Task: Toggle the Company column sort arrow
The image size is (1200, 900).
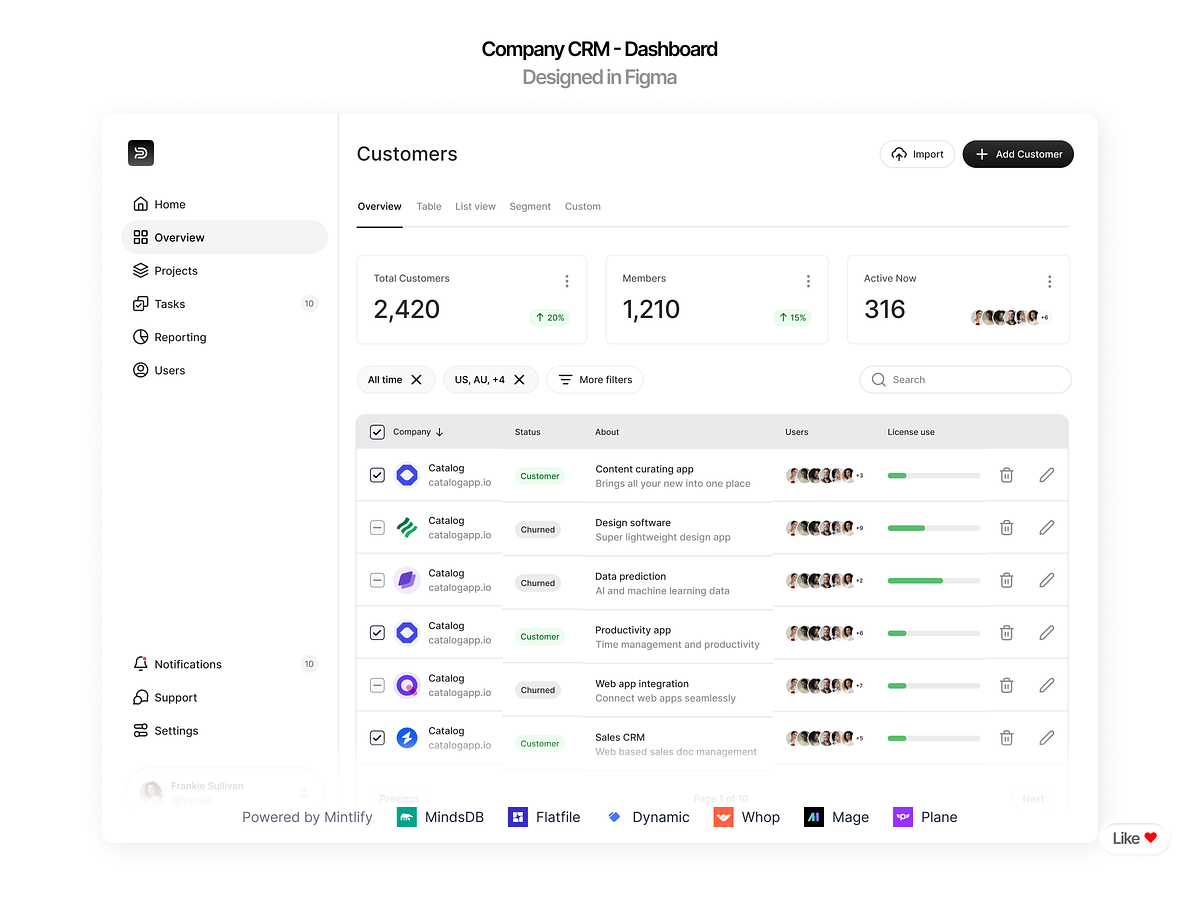Action: click(441, 432)
